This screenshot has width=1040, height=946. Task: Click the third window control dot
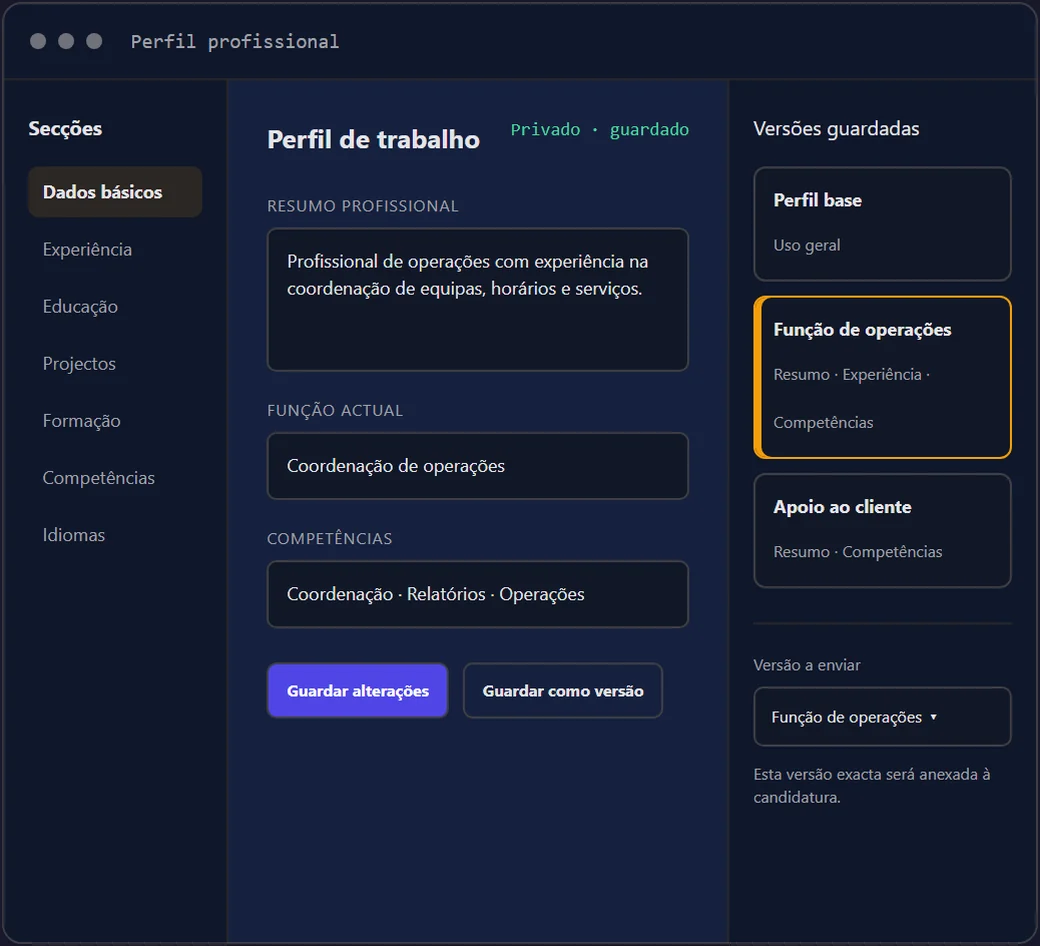[94, 41]
